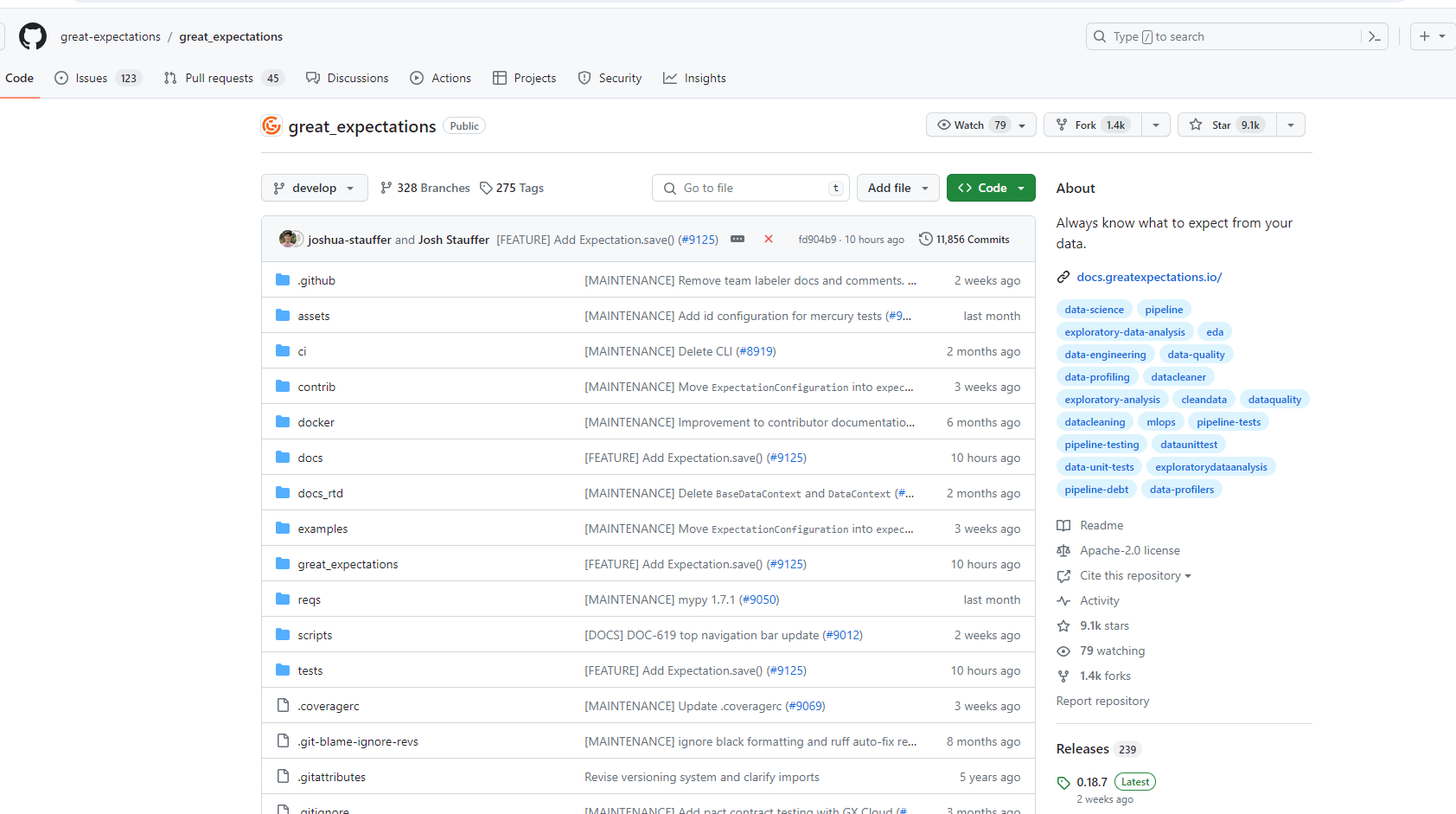Viewport: 1456px width, 814px height.
Task: Open the great_expectations folder
Action: (x=348, y=564)
